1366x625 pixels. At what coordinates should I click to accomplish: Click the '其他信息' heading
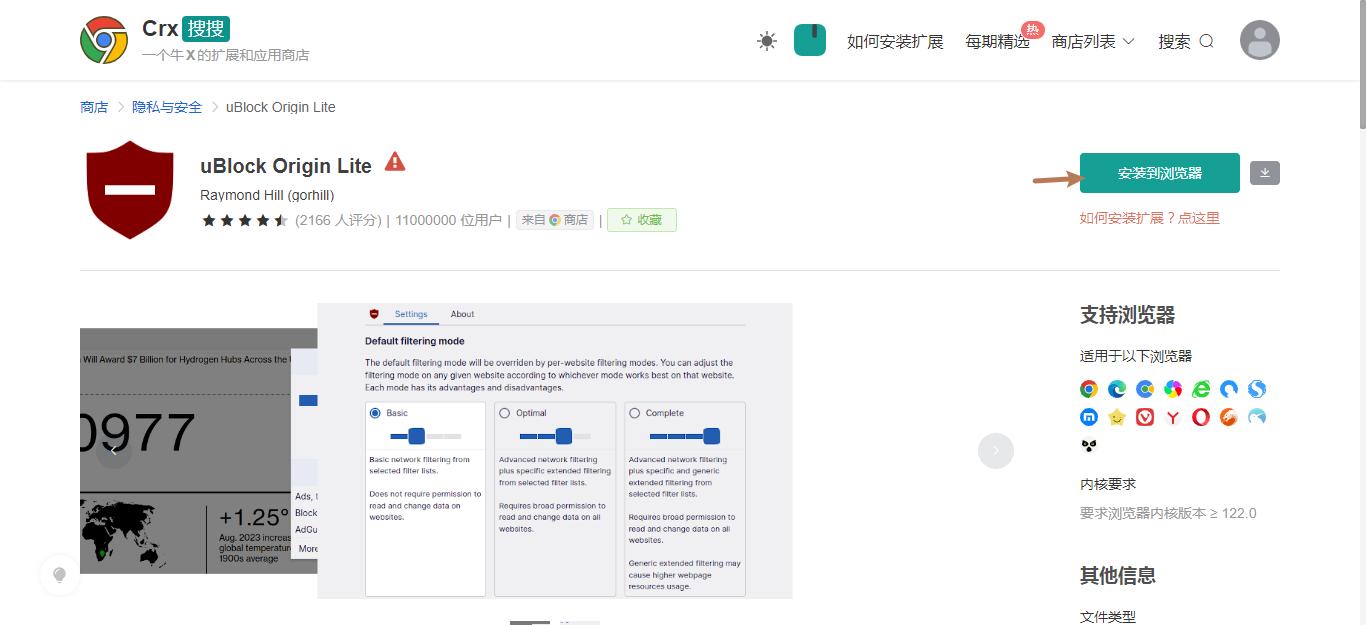point(1118,575)
